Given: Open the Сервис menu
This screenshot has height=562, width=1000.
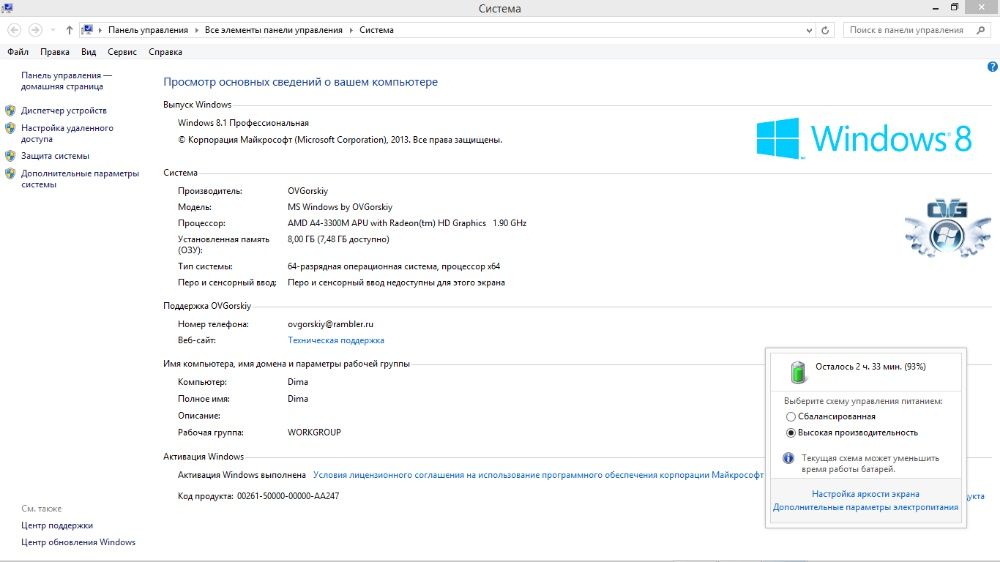Looking at the screenshot, I should [122, 52].
